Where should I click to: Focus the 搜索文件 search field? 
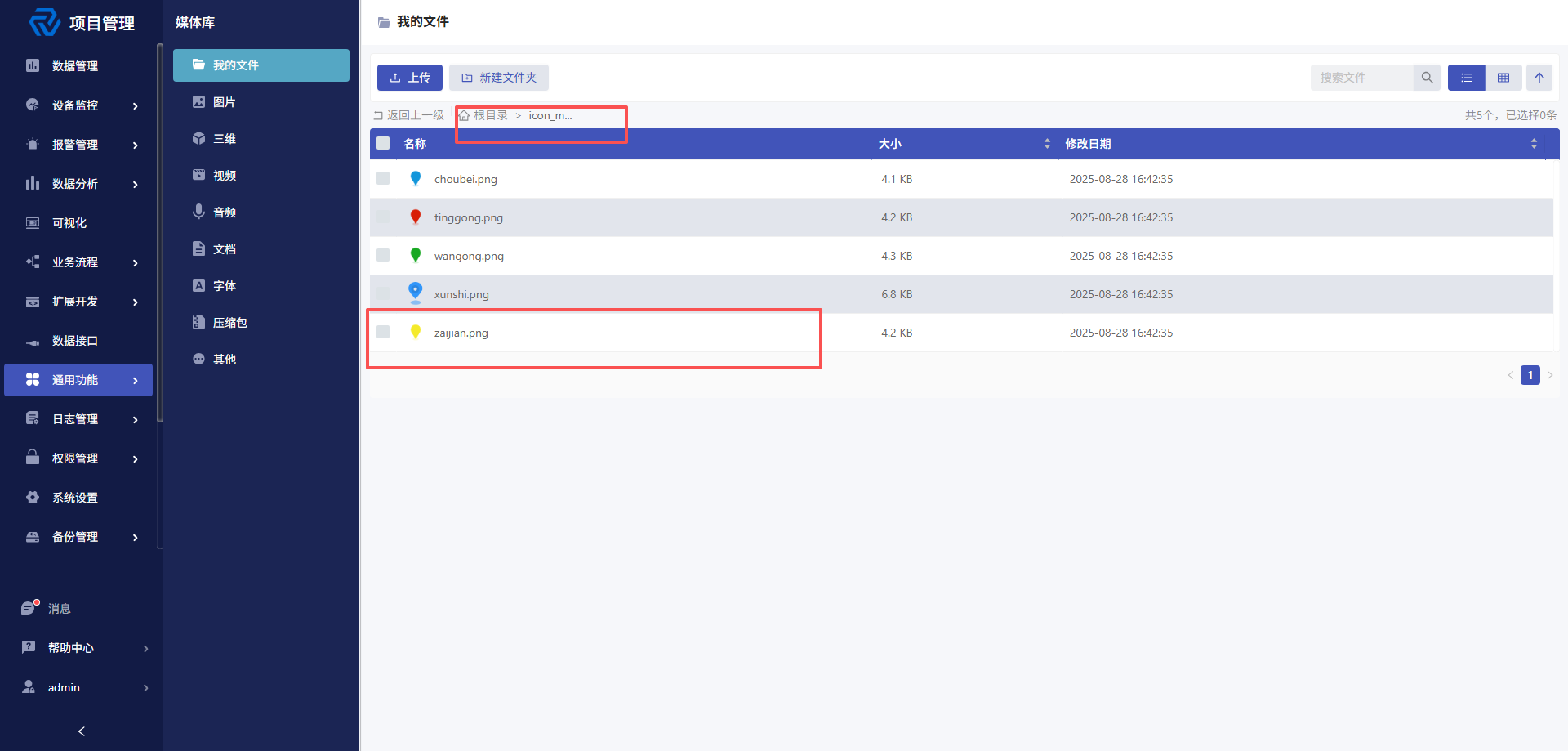click(1361, 78)
